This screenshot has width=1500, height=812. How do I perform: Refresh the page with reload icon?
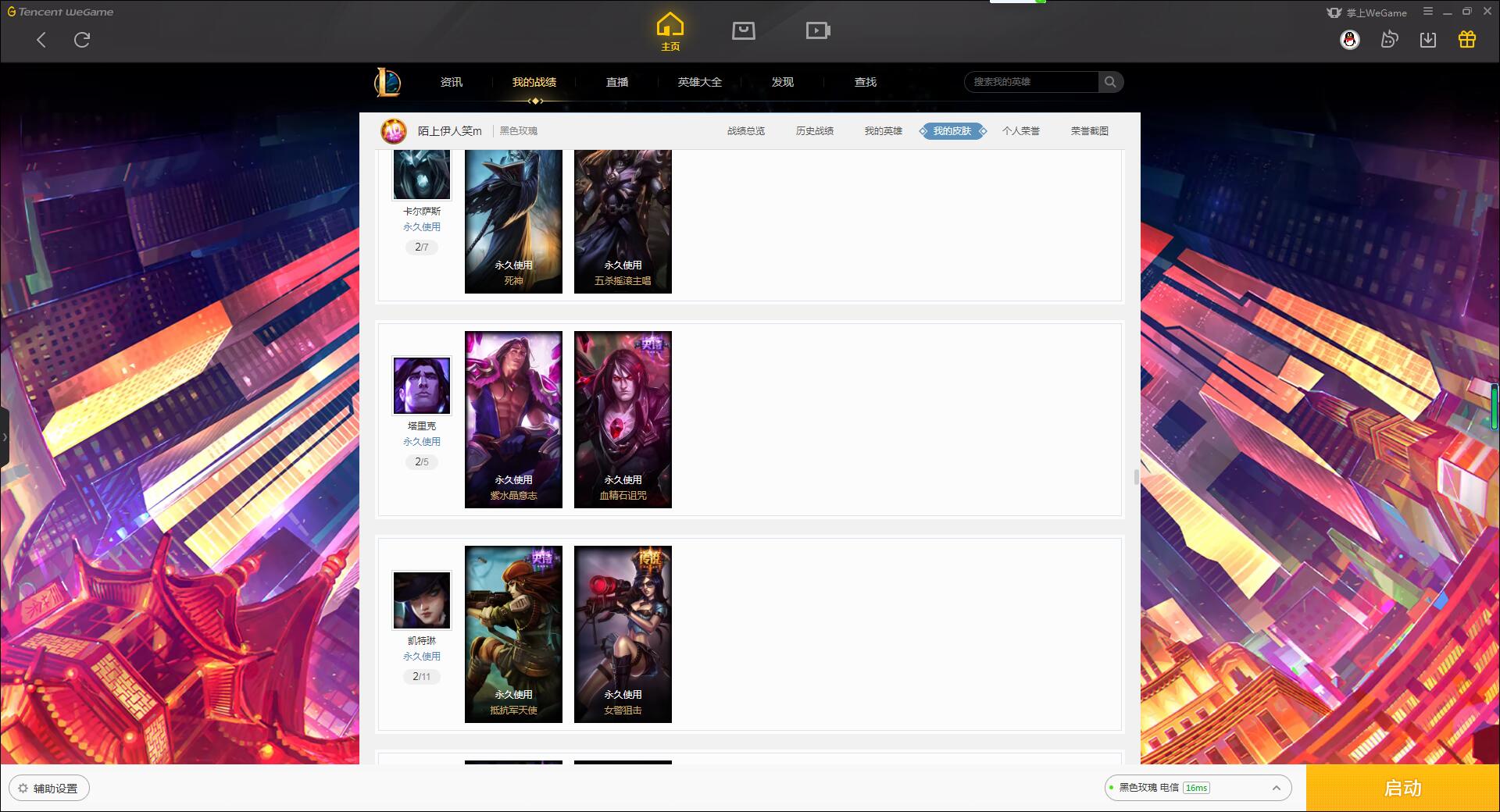(82, 40)
